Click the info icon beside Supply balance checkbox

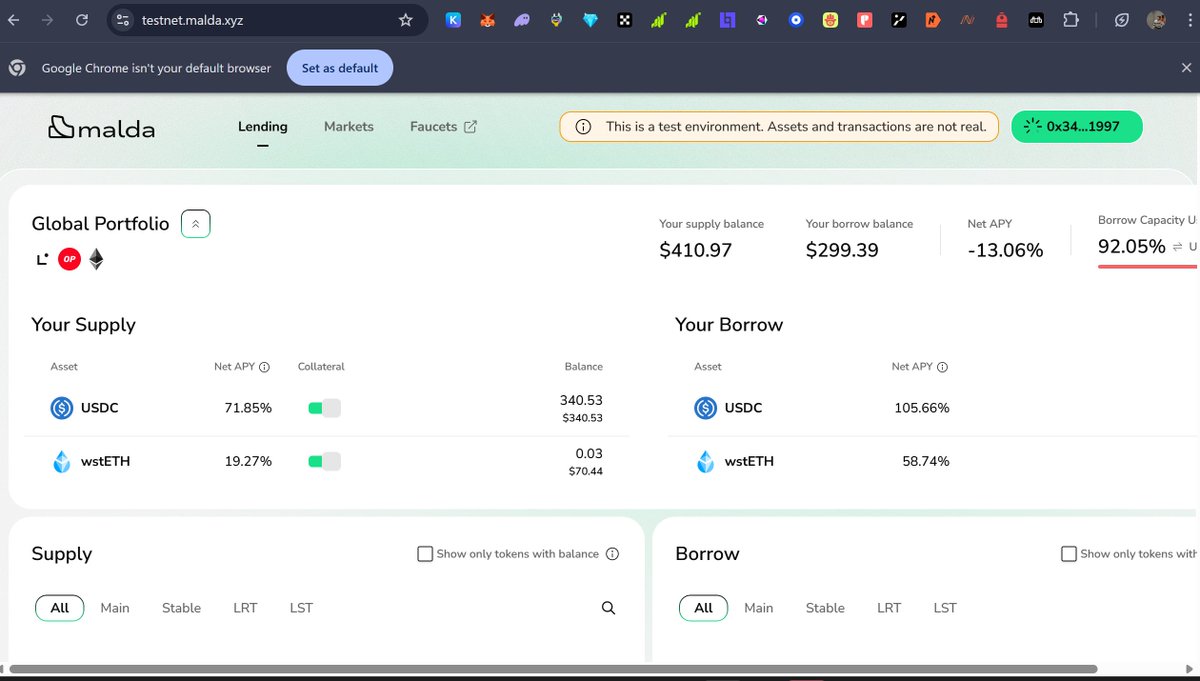(x=612, y=554)
